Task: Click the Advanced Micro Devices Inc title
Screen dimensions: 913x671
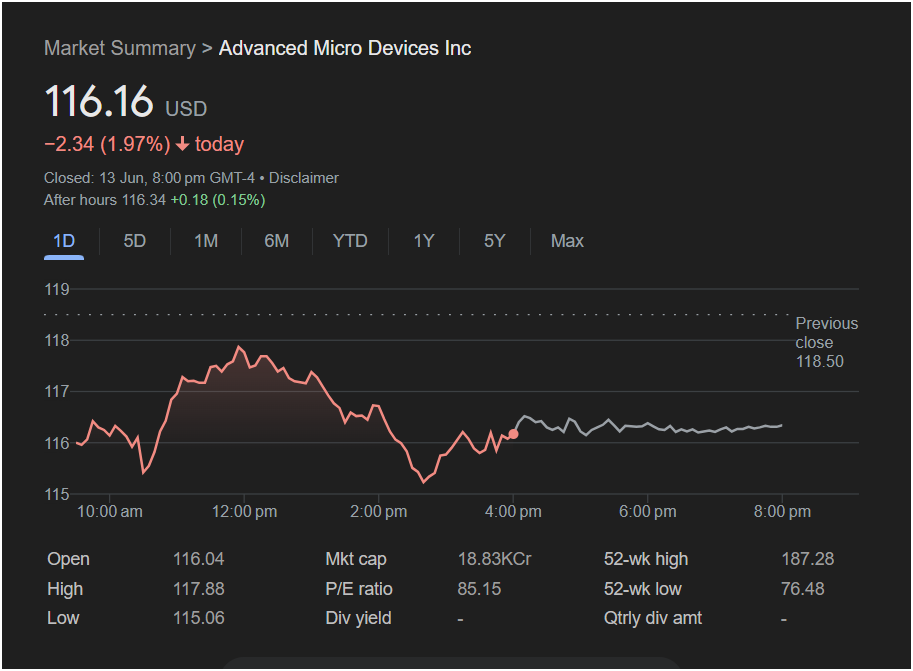Action: click(345, 48)
